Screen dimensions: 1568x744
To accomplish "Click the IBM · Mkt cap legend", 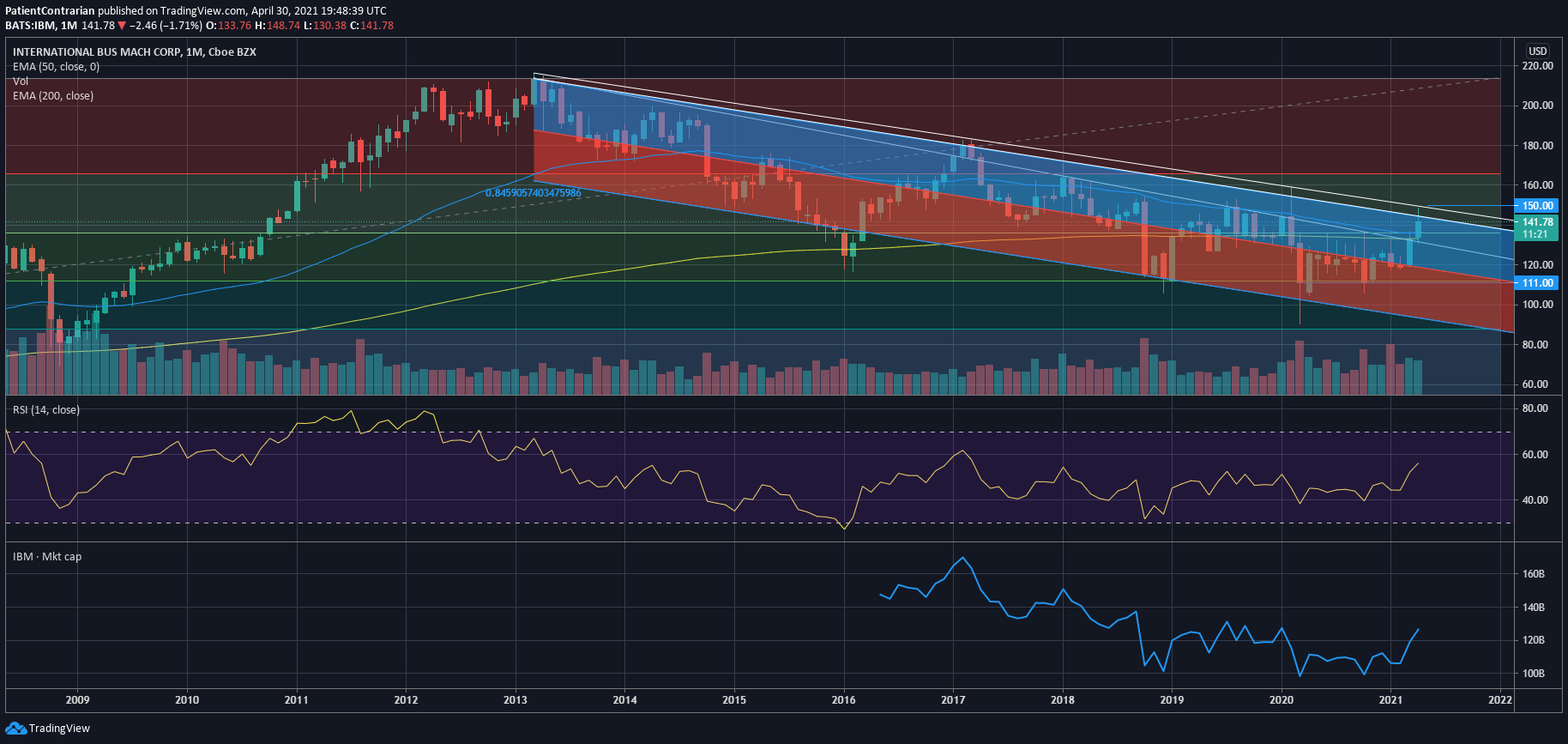I will tap(47, 557).
